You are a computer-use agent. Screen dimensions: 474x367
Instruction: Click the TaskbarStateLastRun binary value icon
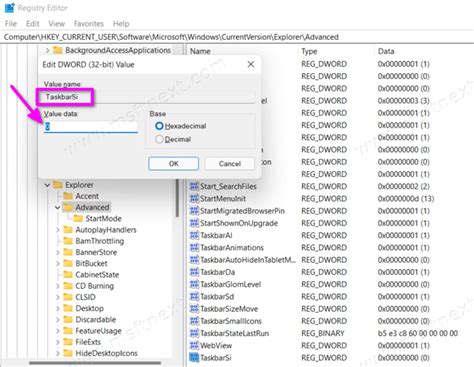pos(194,333)
